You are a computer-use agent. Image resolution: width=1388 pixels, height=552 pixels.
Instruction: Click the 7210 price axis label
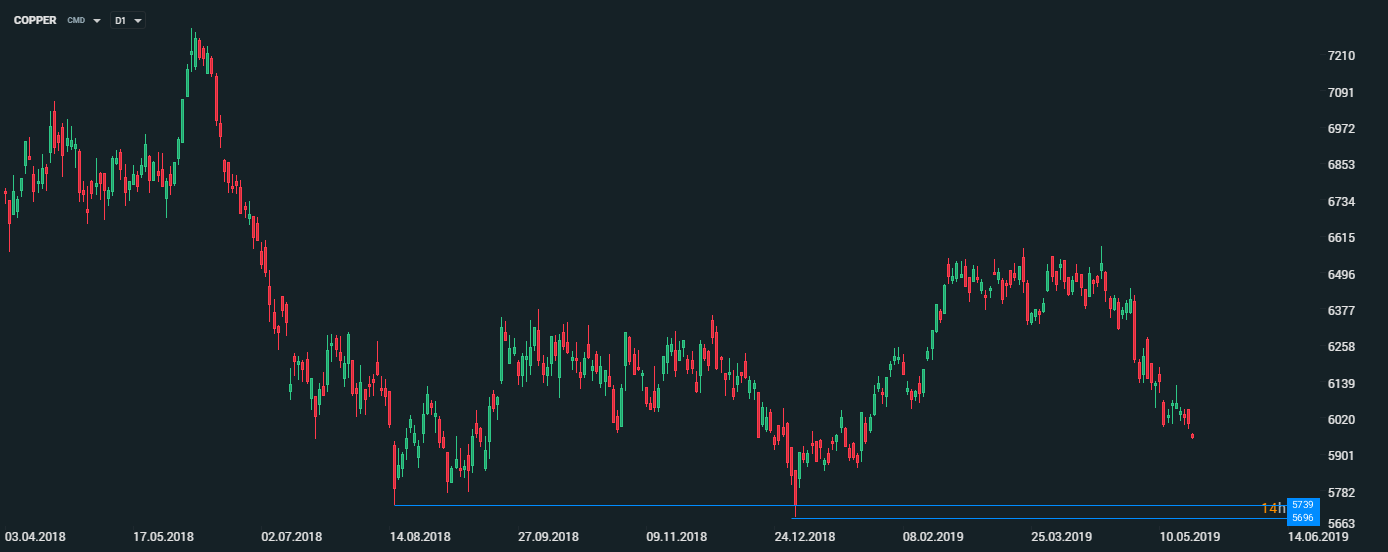click(1341, 56)
